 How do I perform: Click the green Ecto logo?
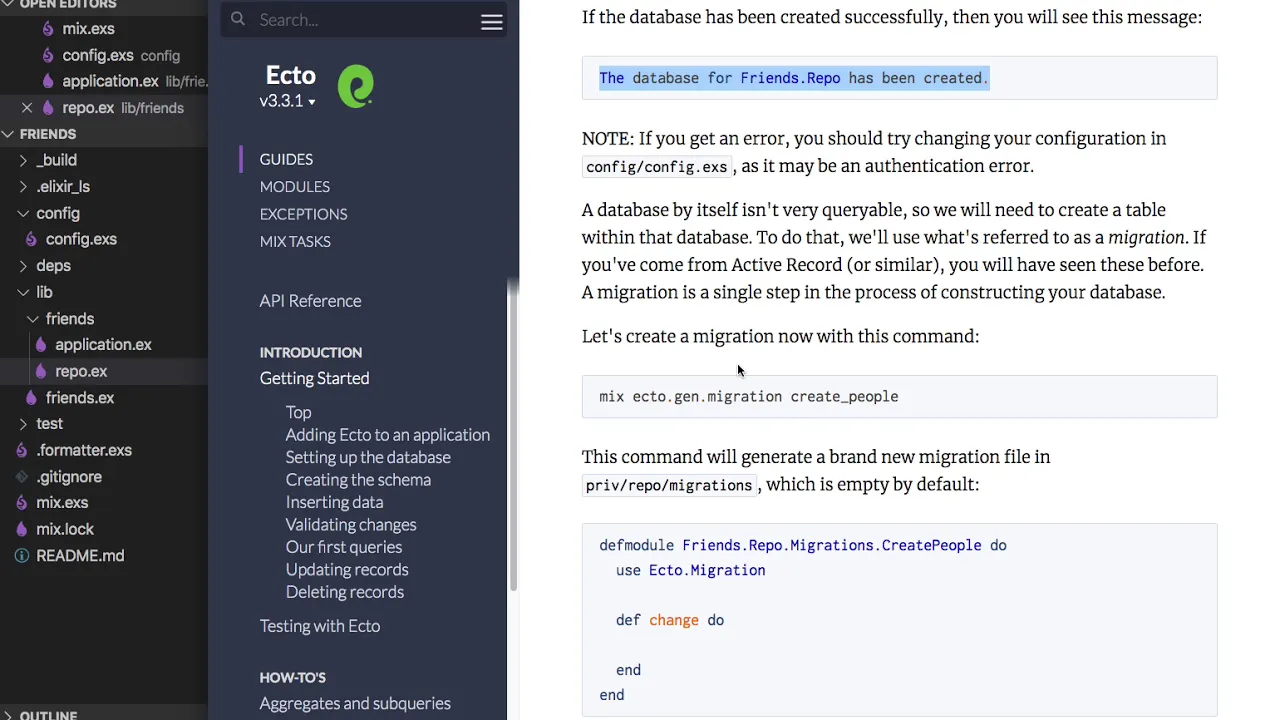tap(355, 87)
